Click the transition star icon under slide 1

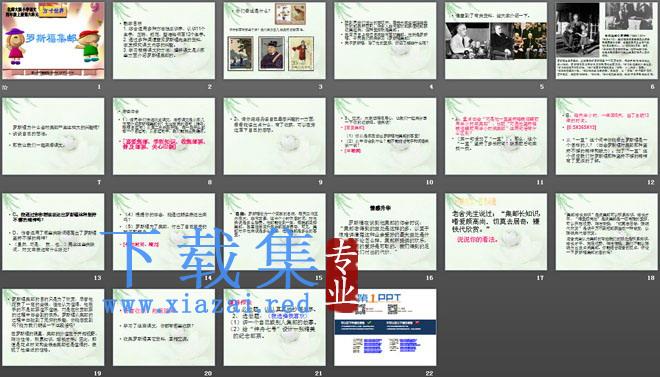click(5, 88)
